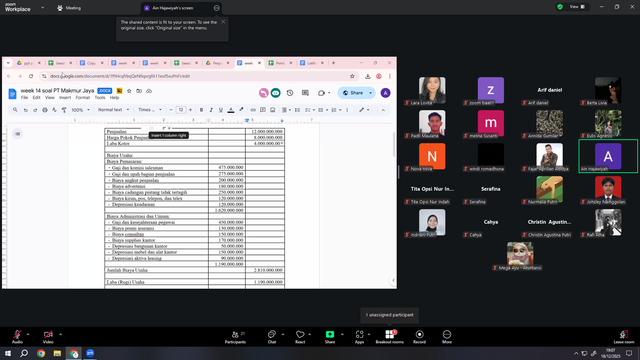Click Nova nova participant tile
This screenshot has height=360, width=640.
click(432, 156)
